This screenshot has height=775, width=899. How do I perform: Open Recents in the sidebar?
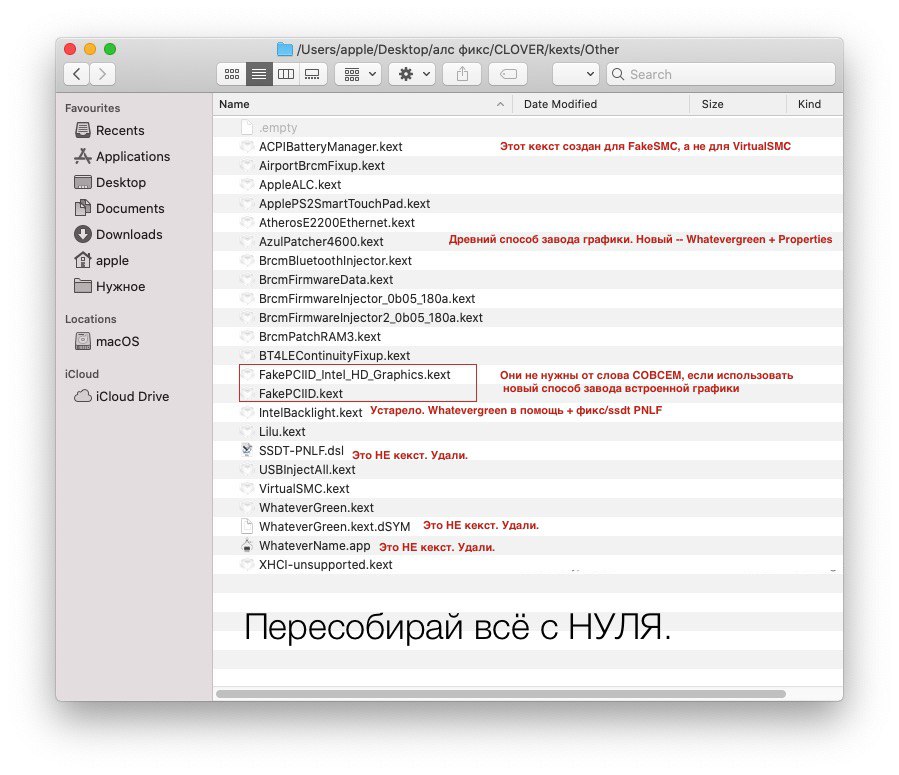pyautogui.click(x=109, y=130)
